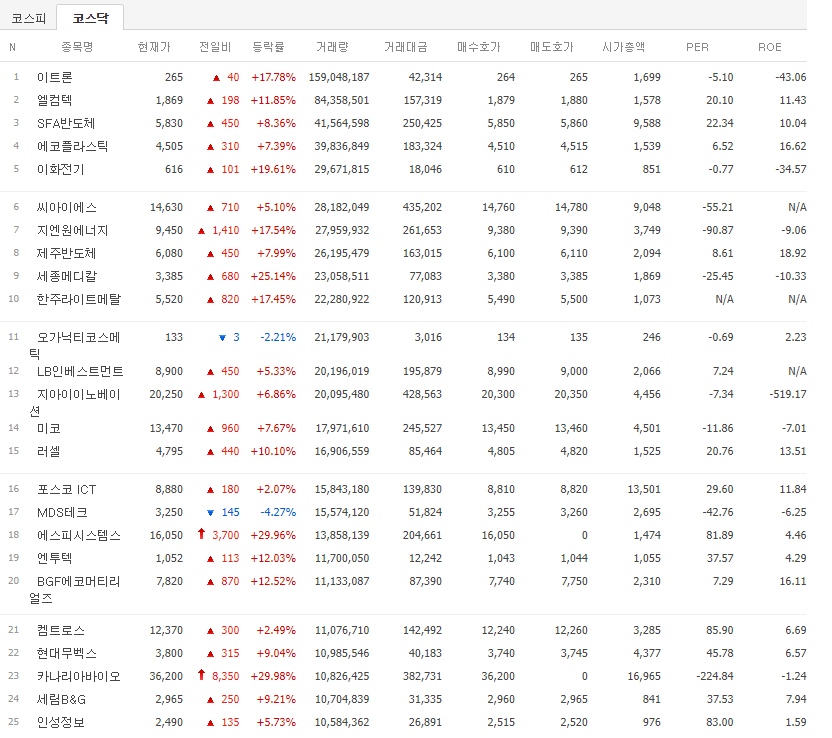The height and width of the screenshot is (738, 832).
Task: Open 씨아이에스 stock details
Action: point(66,207)
